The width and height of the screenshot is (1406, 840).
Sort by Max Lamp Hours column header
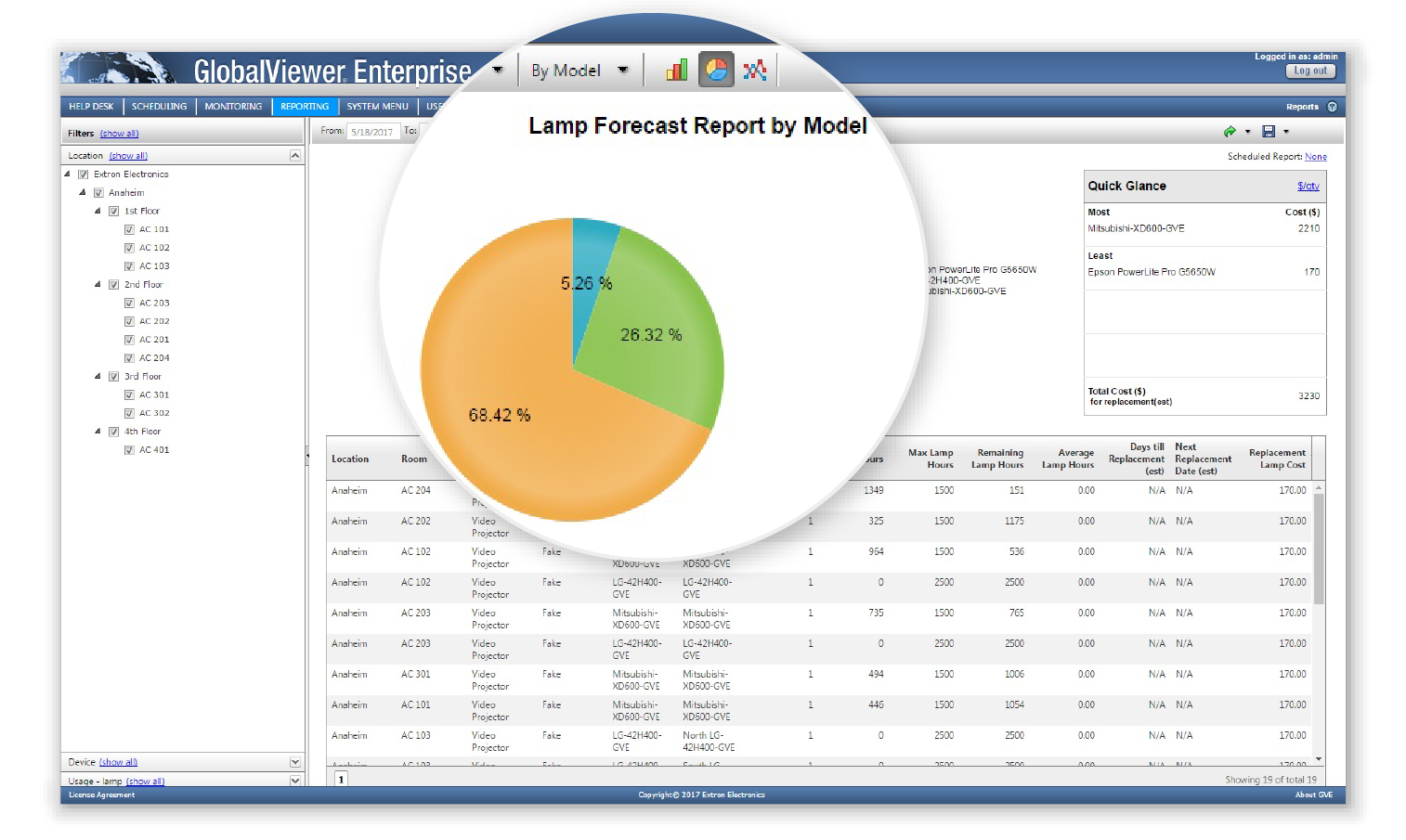coord(931,459)
